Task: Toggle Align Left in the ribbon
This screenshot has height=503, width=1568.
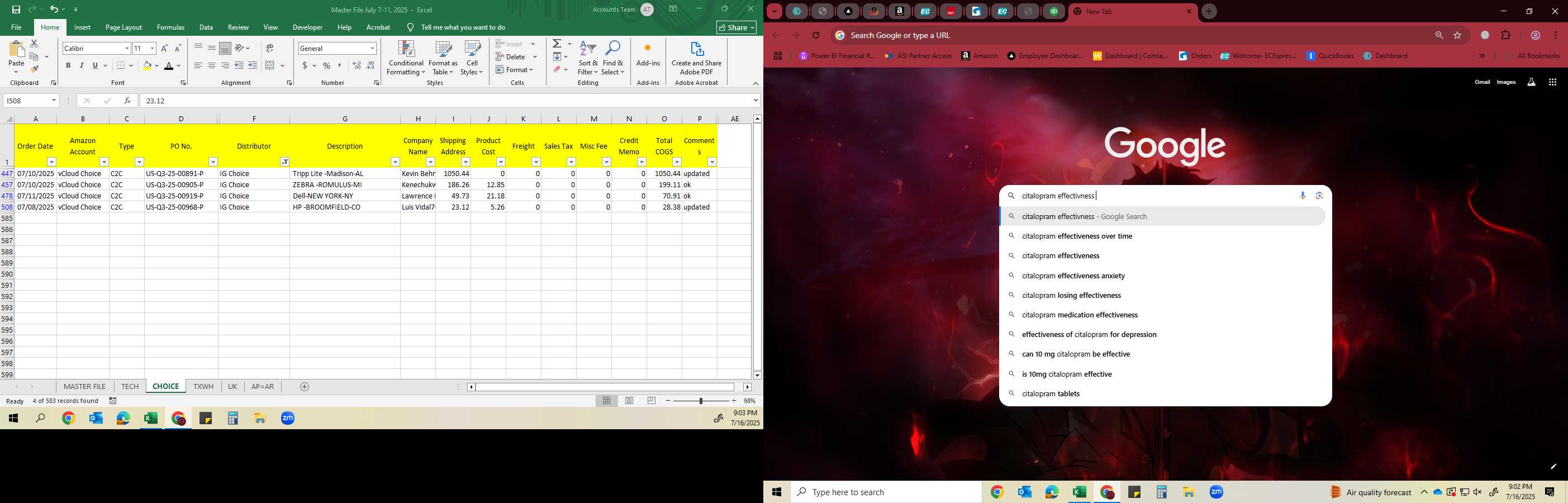Action: coord(198,66)
